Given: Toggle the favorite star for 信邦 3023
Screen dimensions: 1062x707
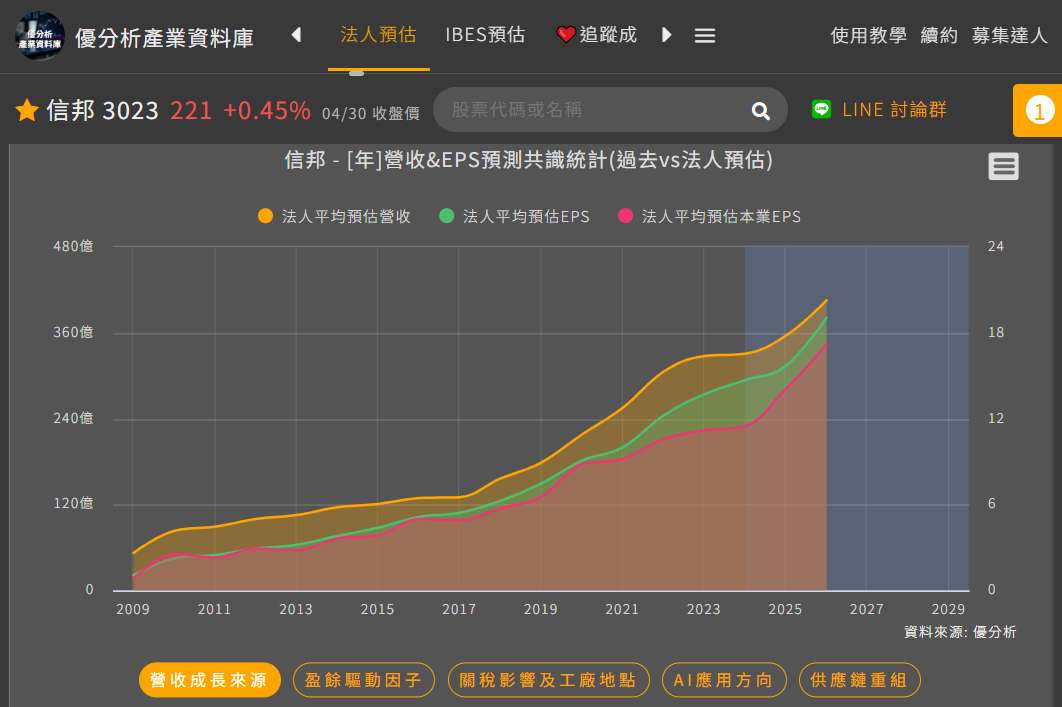Looking at the screenshot, I should point(27,110).
